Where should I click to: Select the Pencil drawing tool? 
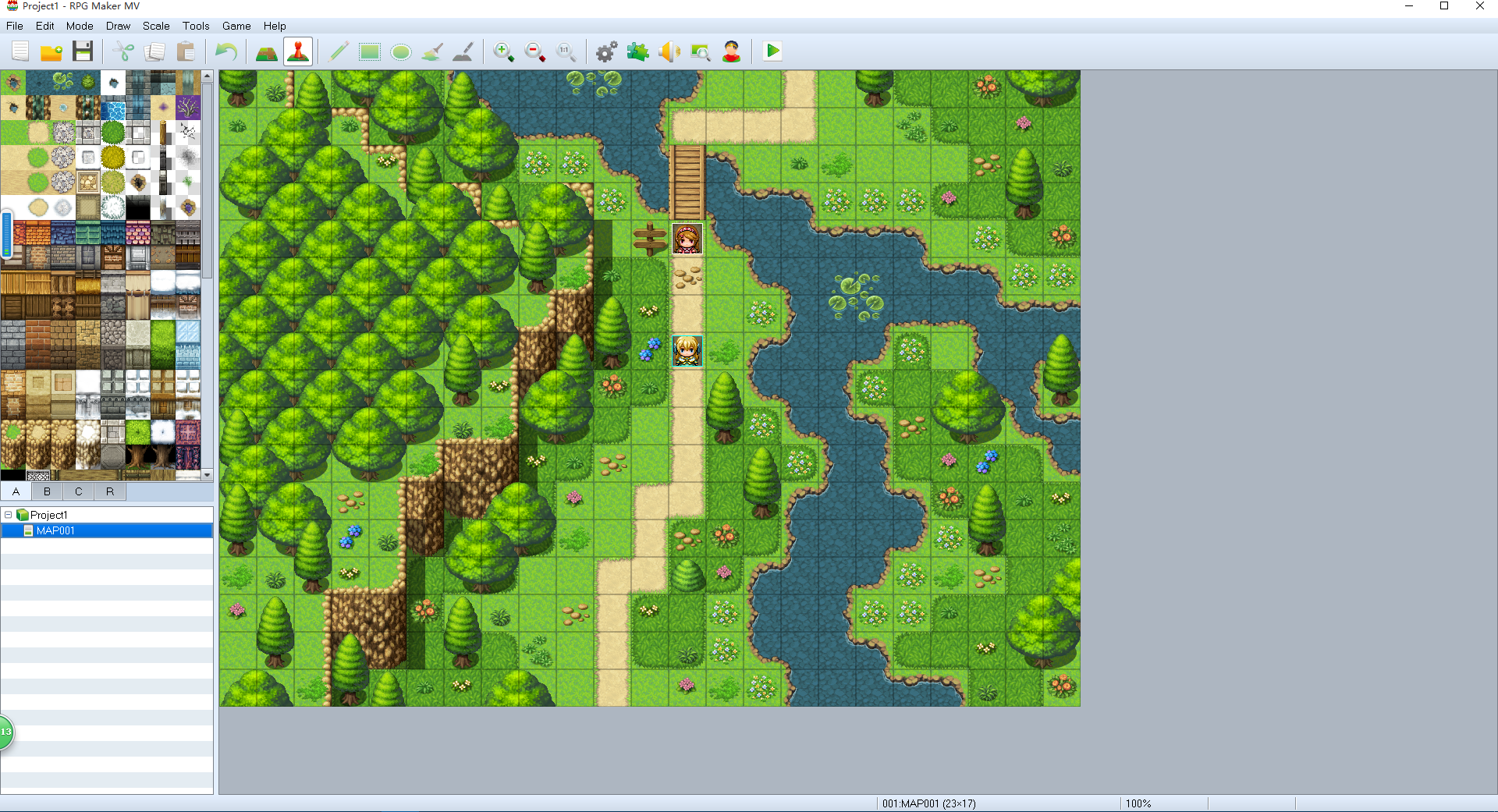tap(339, 51)
